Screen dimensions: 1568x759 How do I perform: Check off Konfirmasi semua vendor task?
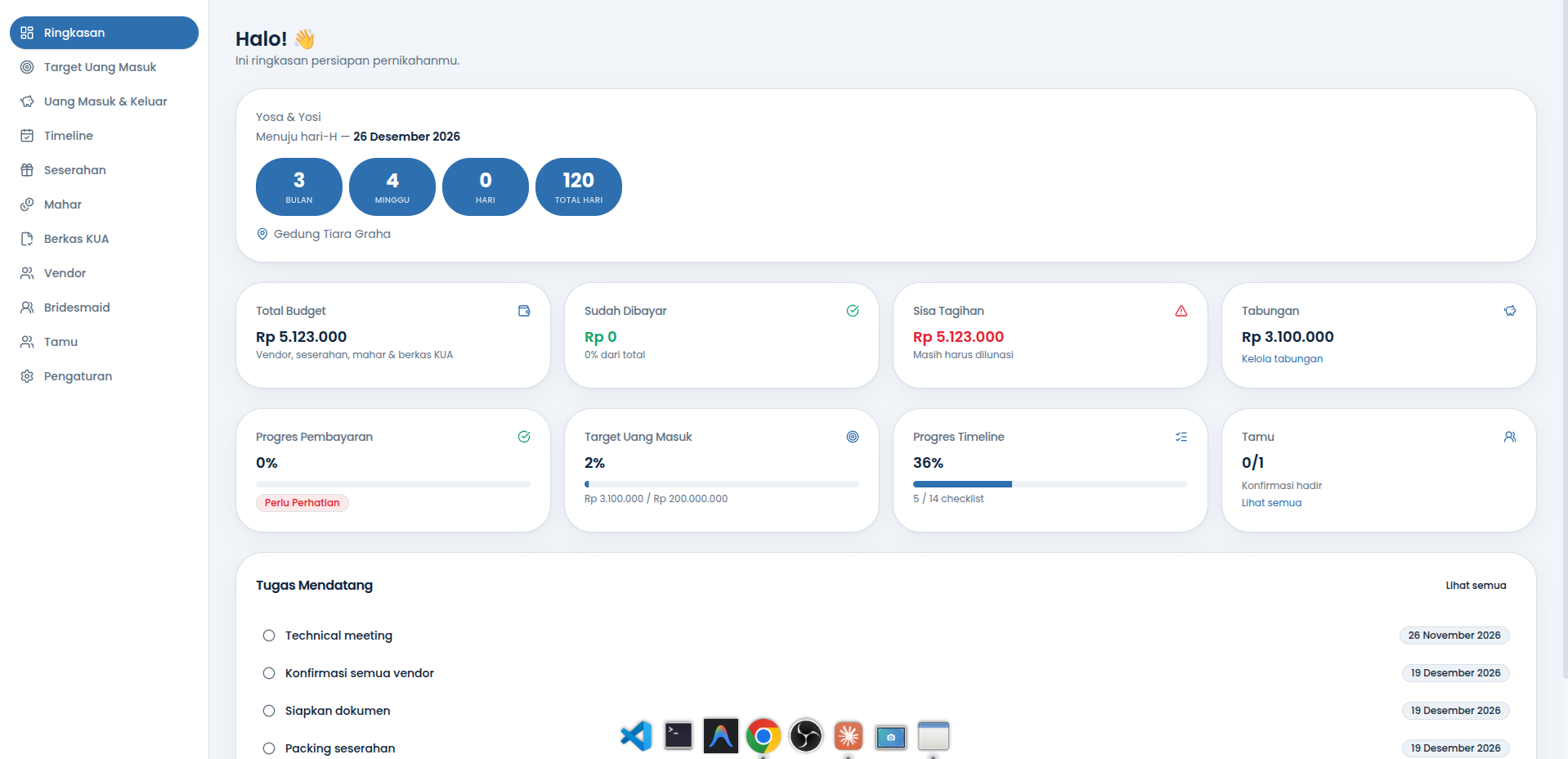click(269, 673)
